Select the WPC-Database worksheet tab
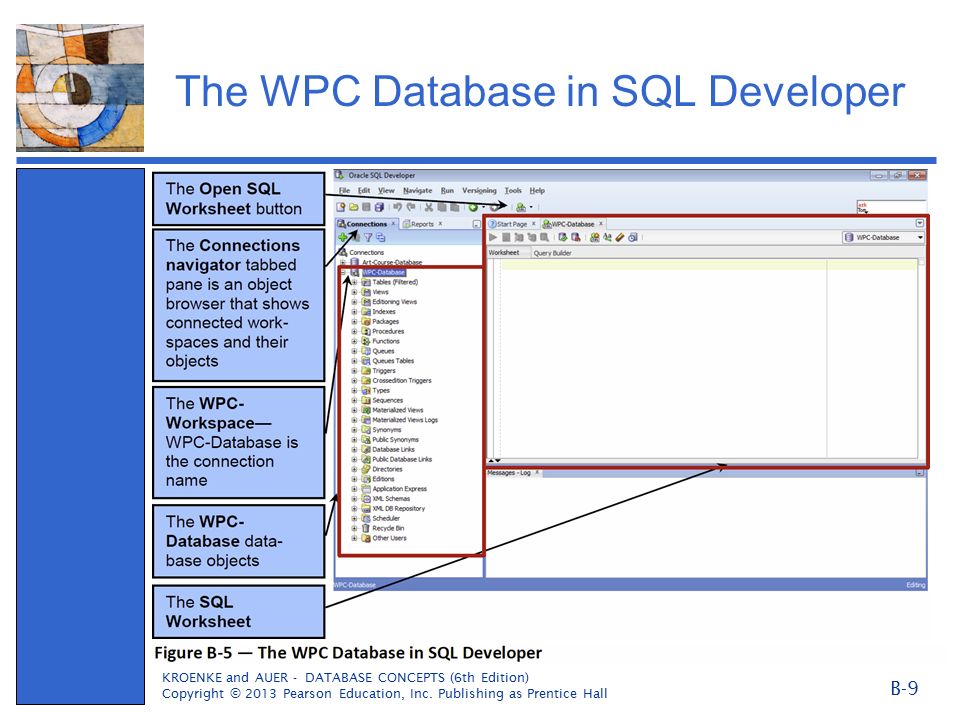The image size is (960, 720). (x=572, y=224)
